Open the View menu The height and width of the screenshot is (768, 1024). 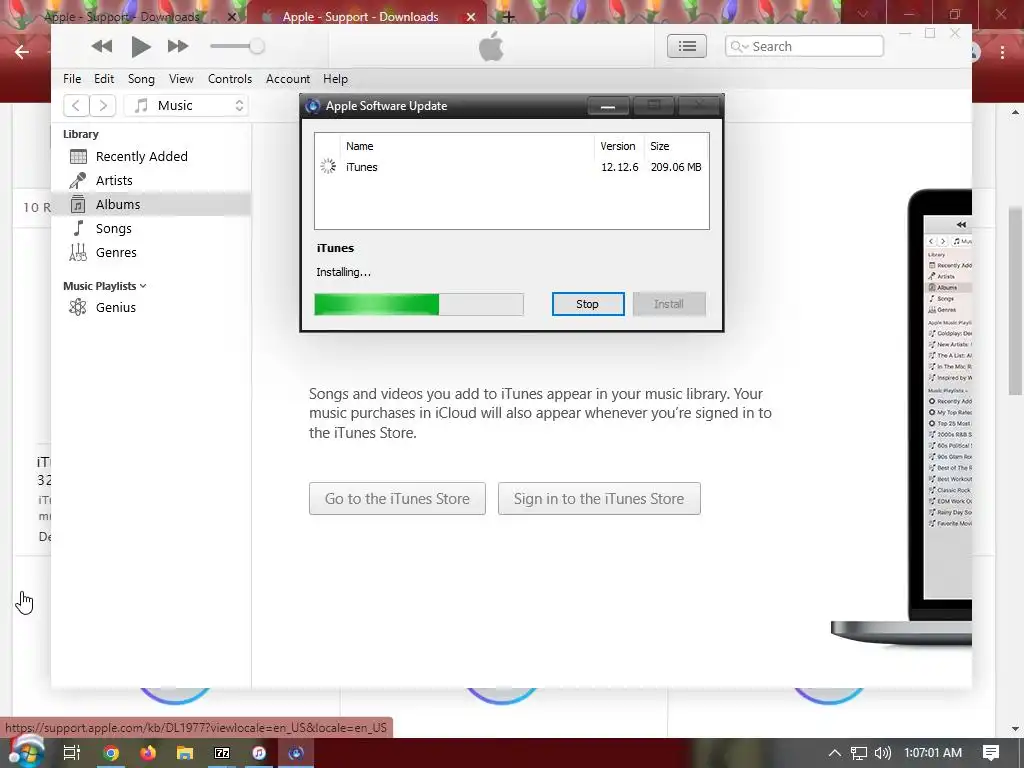[x=181, y=79]
